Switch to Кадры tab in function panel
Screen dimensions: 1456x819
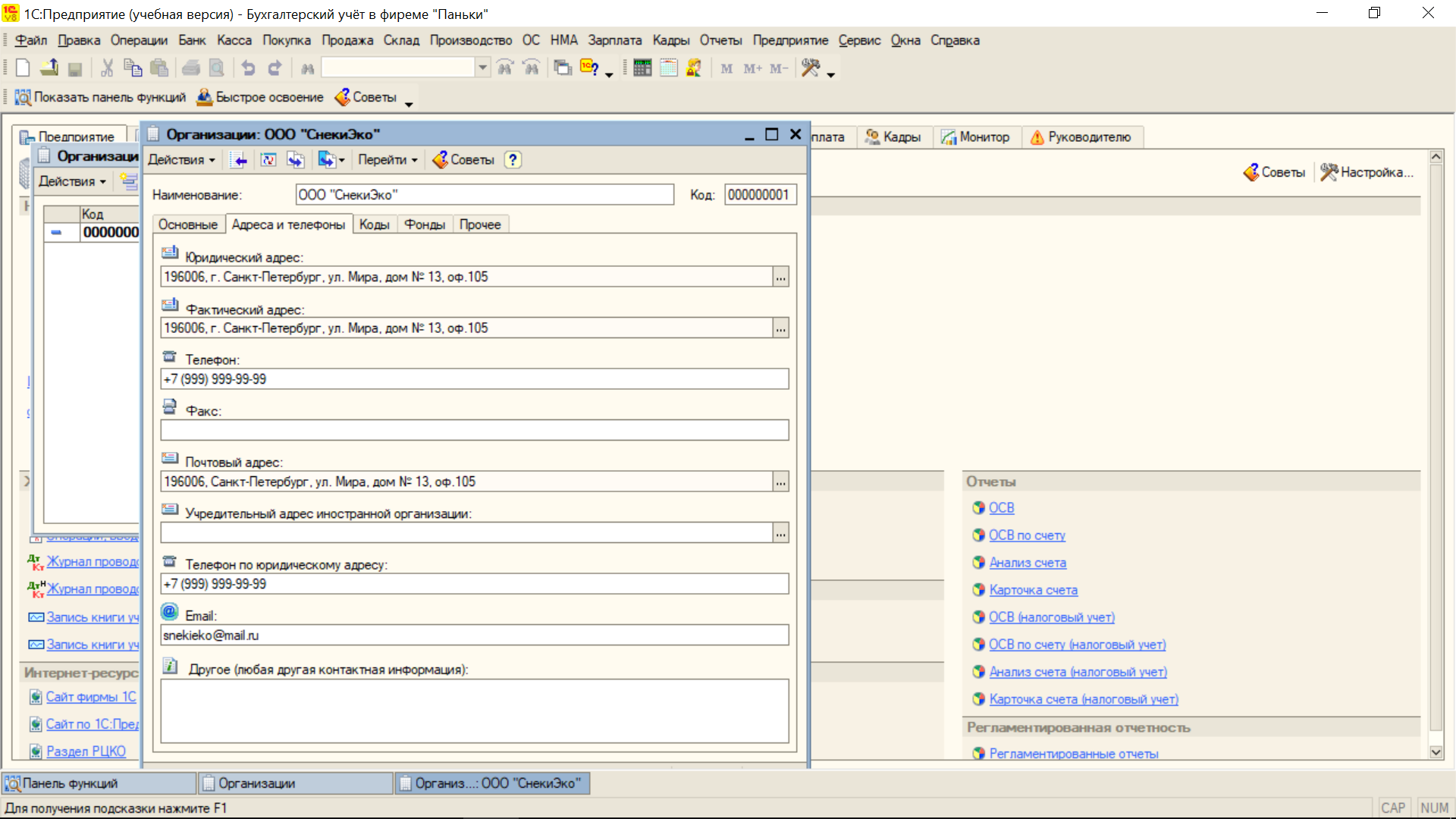tap(893, 137)
